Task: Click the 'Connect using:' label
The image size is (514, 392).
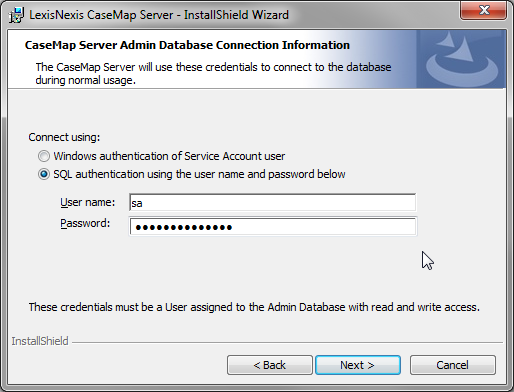Action: pos(64,137)
